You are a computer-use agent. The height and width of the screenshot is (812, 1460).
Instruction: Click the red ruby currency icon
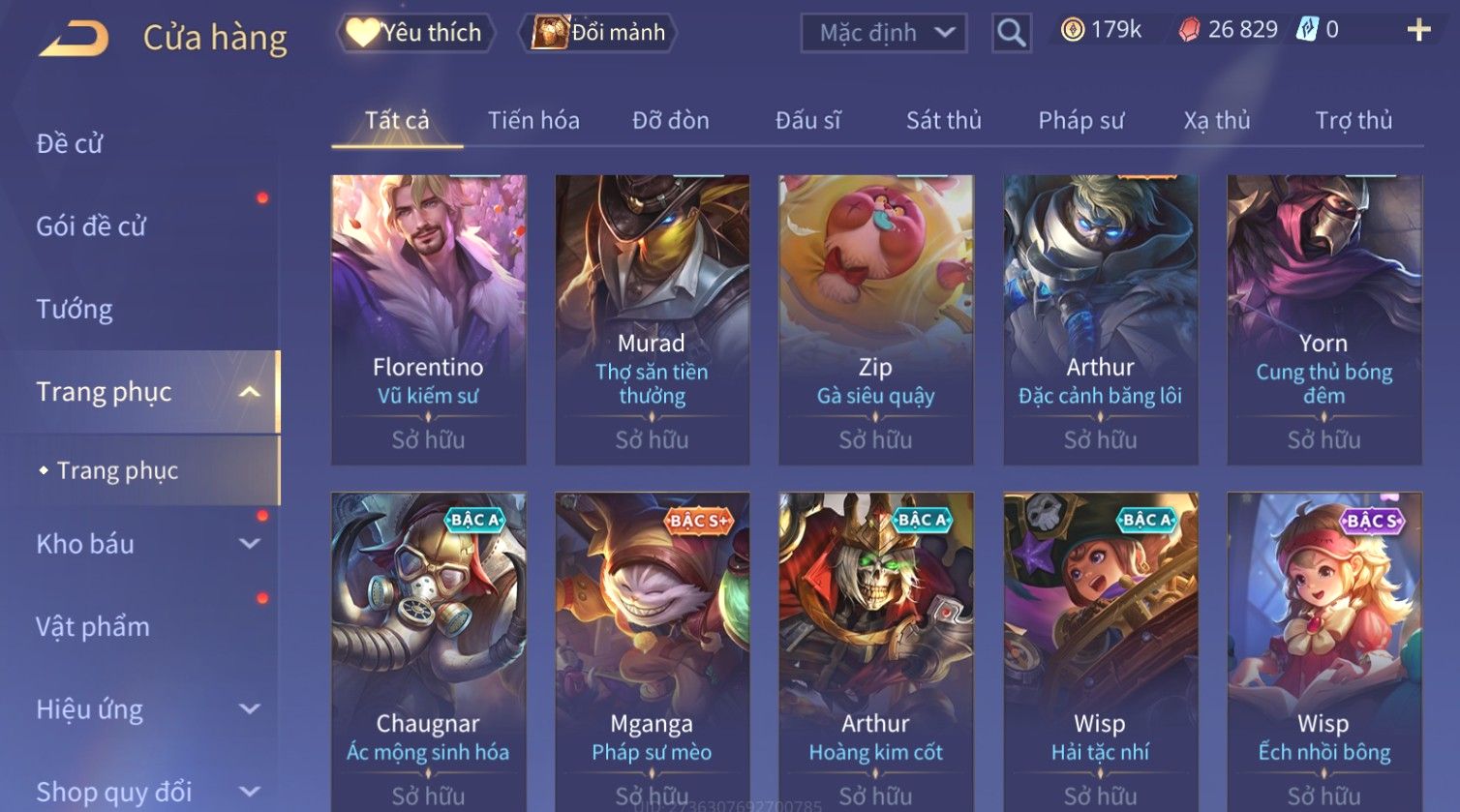coord(1188,30)
